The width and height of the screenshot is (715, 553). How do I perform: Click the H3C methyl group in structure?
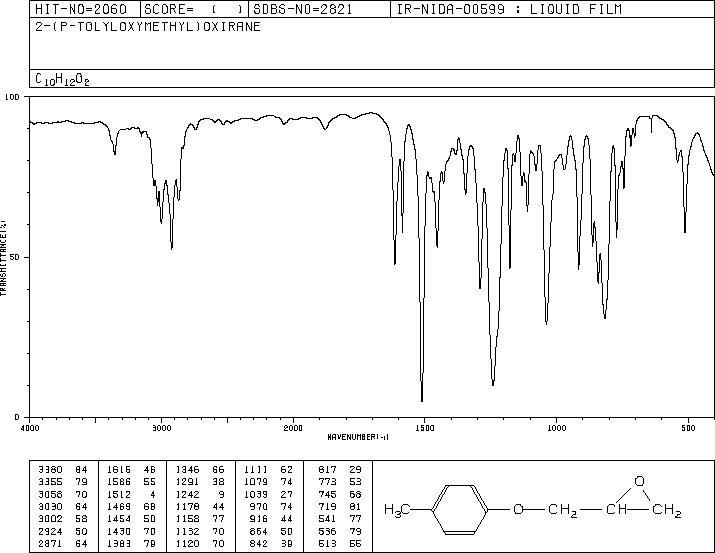click(397, 510)
